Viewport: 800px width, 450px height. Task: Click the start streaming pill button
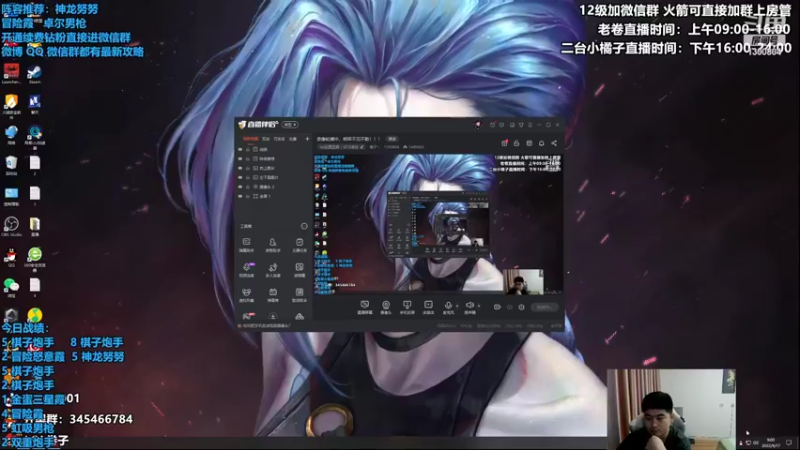point(544,307)
